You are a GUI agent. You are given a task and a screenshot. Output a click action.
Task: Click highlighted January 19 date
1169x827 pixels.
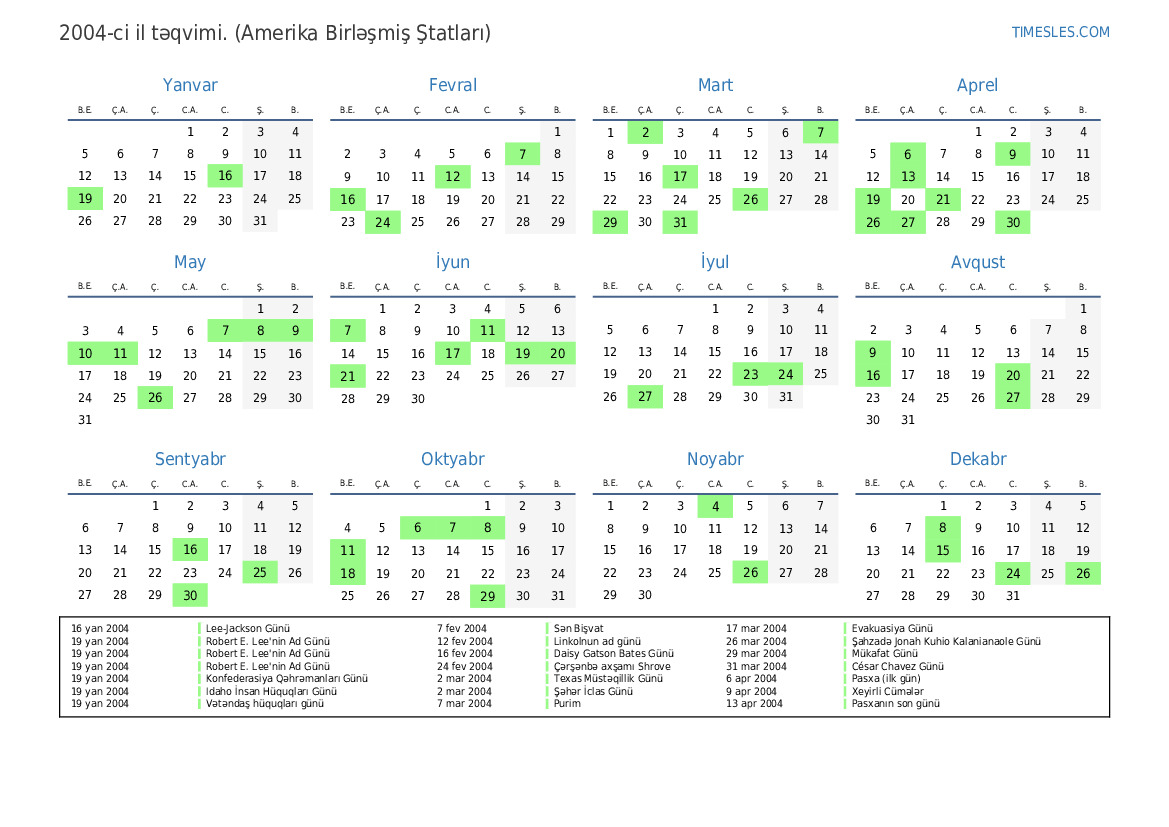(x=85, y=199)
